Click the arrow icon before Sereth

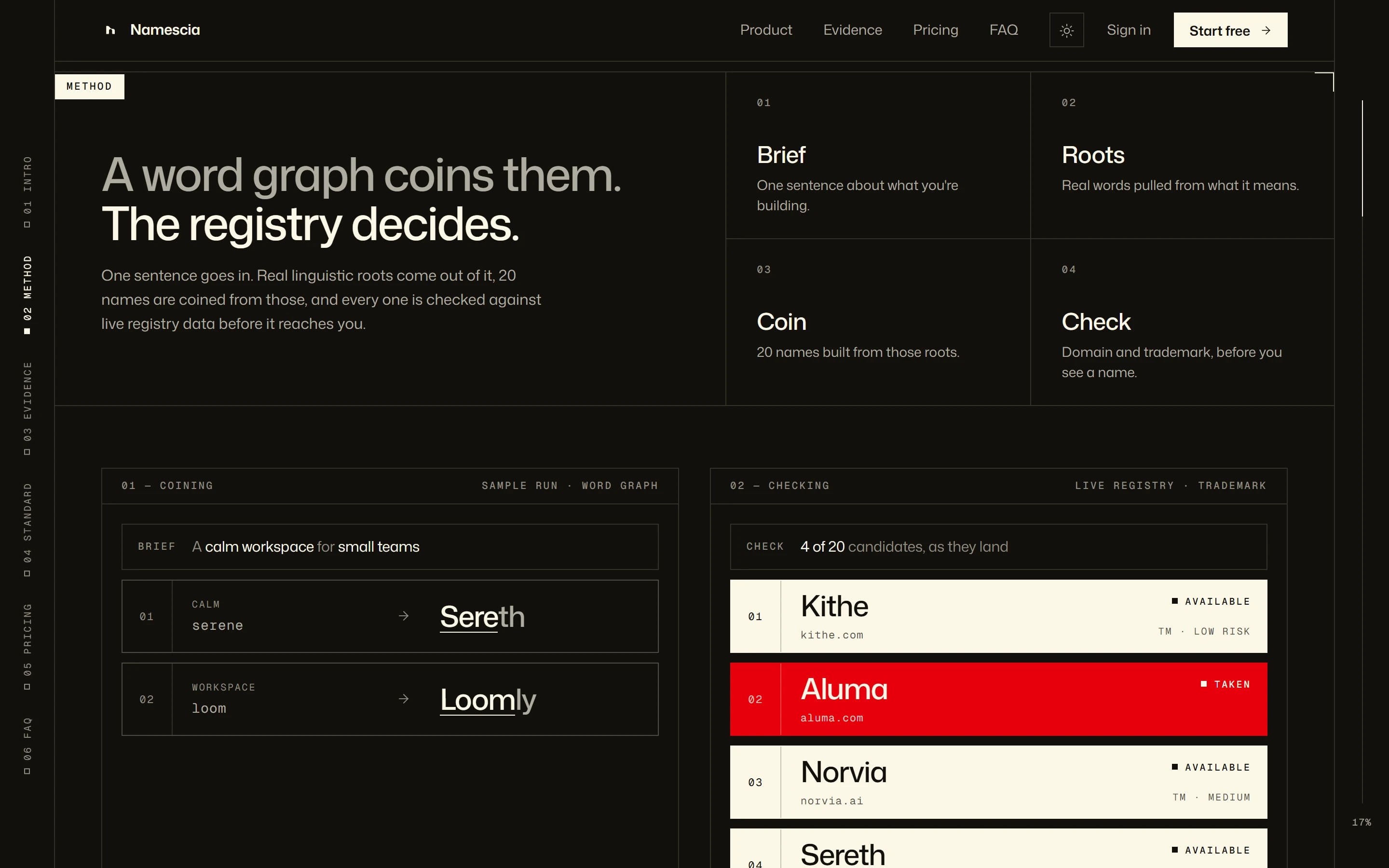[404, 616]
